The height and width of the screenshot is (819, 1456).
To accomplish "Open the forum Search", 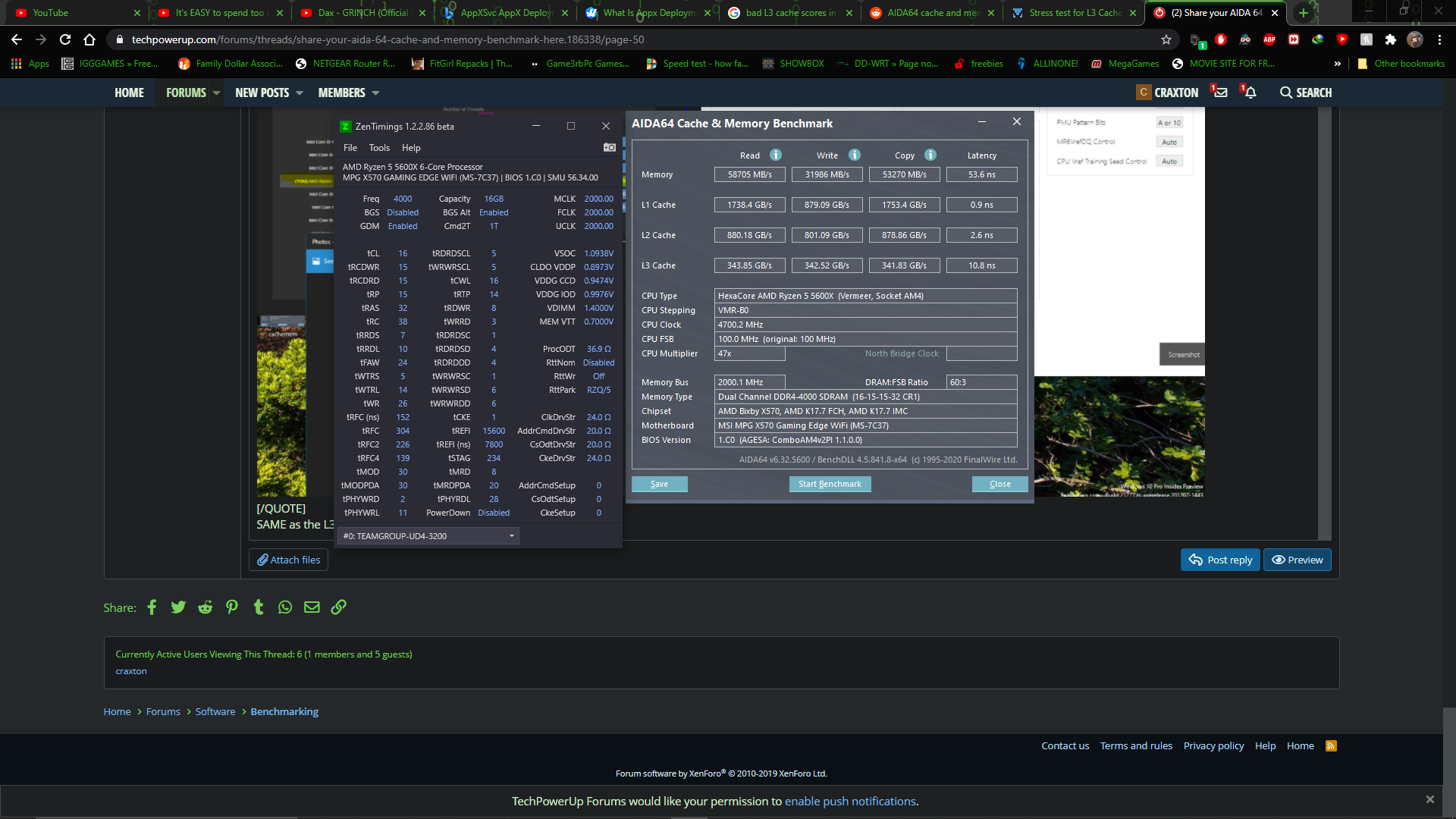I will tap(1305, 93).
